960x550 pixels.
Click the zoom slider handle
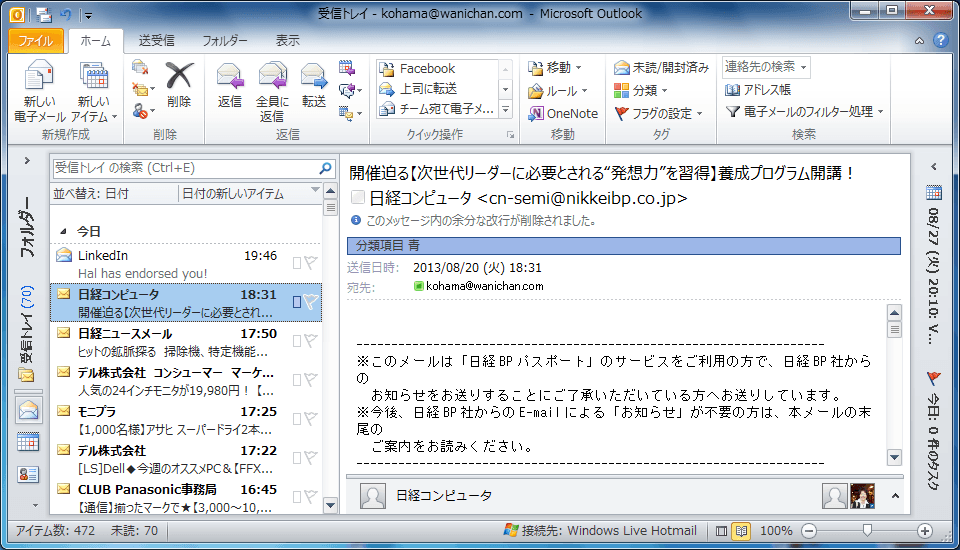tap(867, 531)
